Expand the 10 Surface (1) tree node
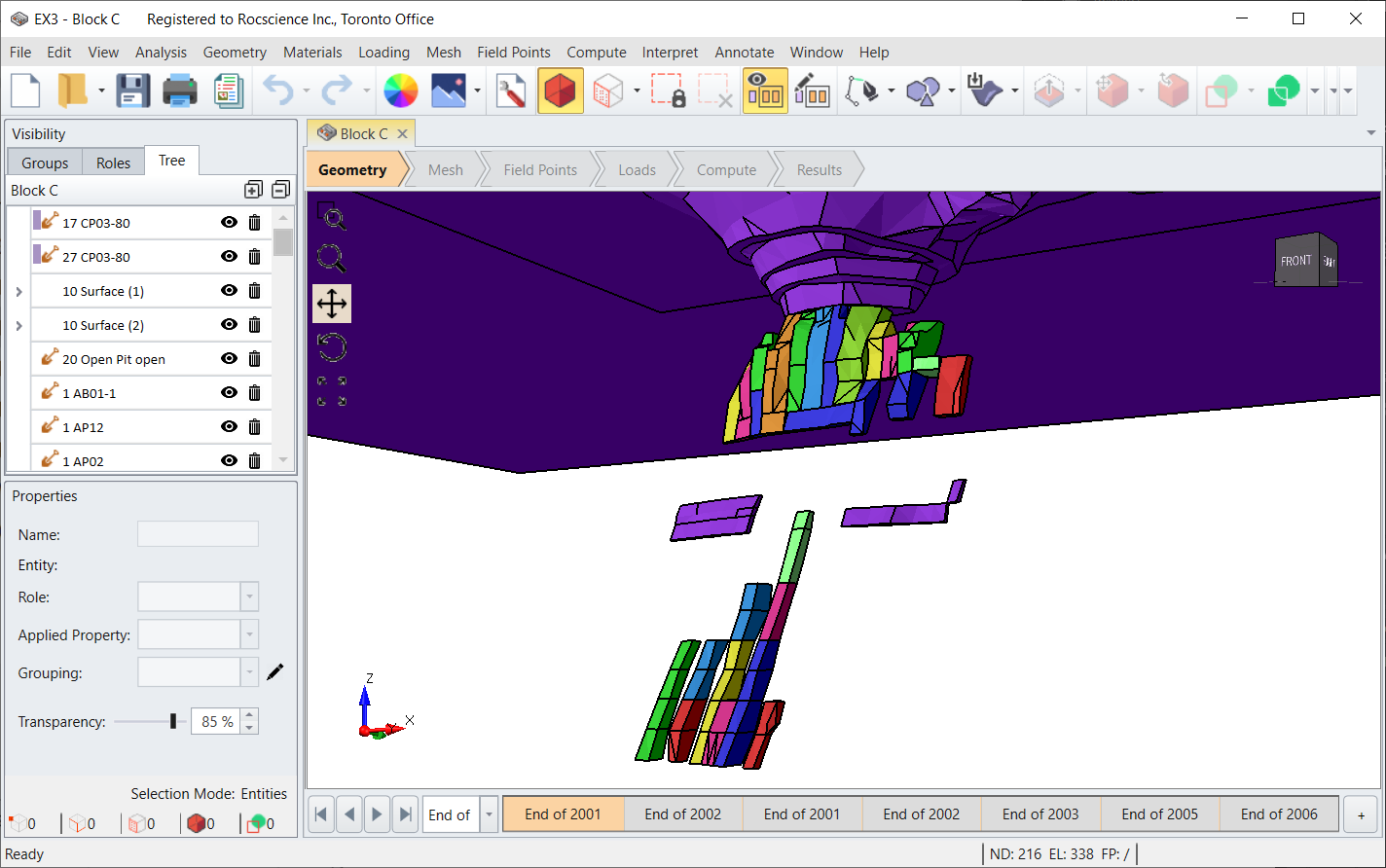This screenshot has height=868, width=1386. click(18, 290)
